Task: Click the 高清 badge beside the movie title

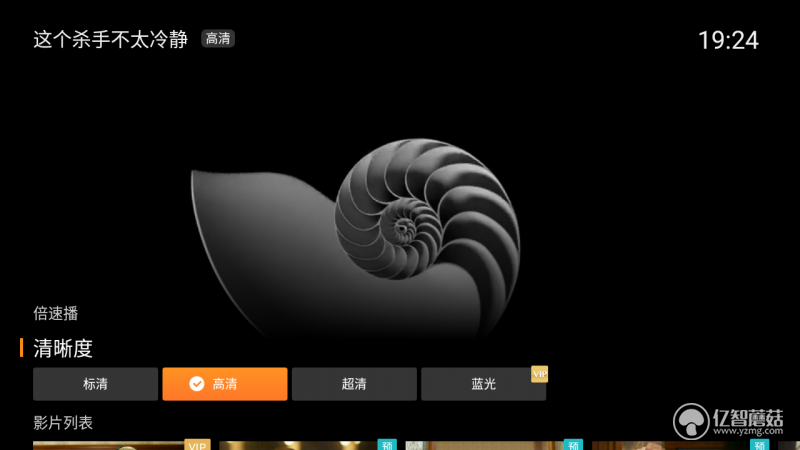Action: point(218,39)
